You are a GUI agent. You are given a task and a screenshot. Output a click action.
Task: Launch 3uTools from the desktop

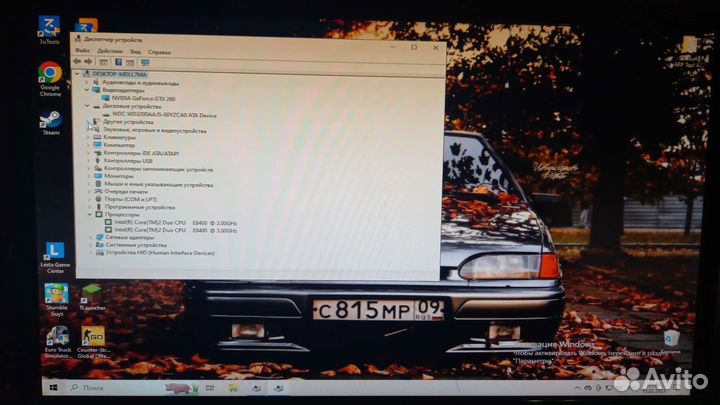pyautogui.click(x=49, y=29)
